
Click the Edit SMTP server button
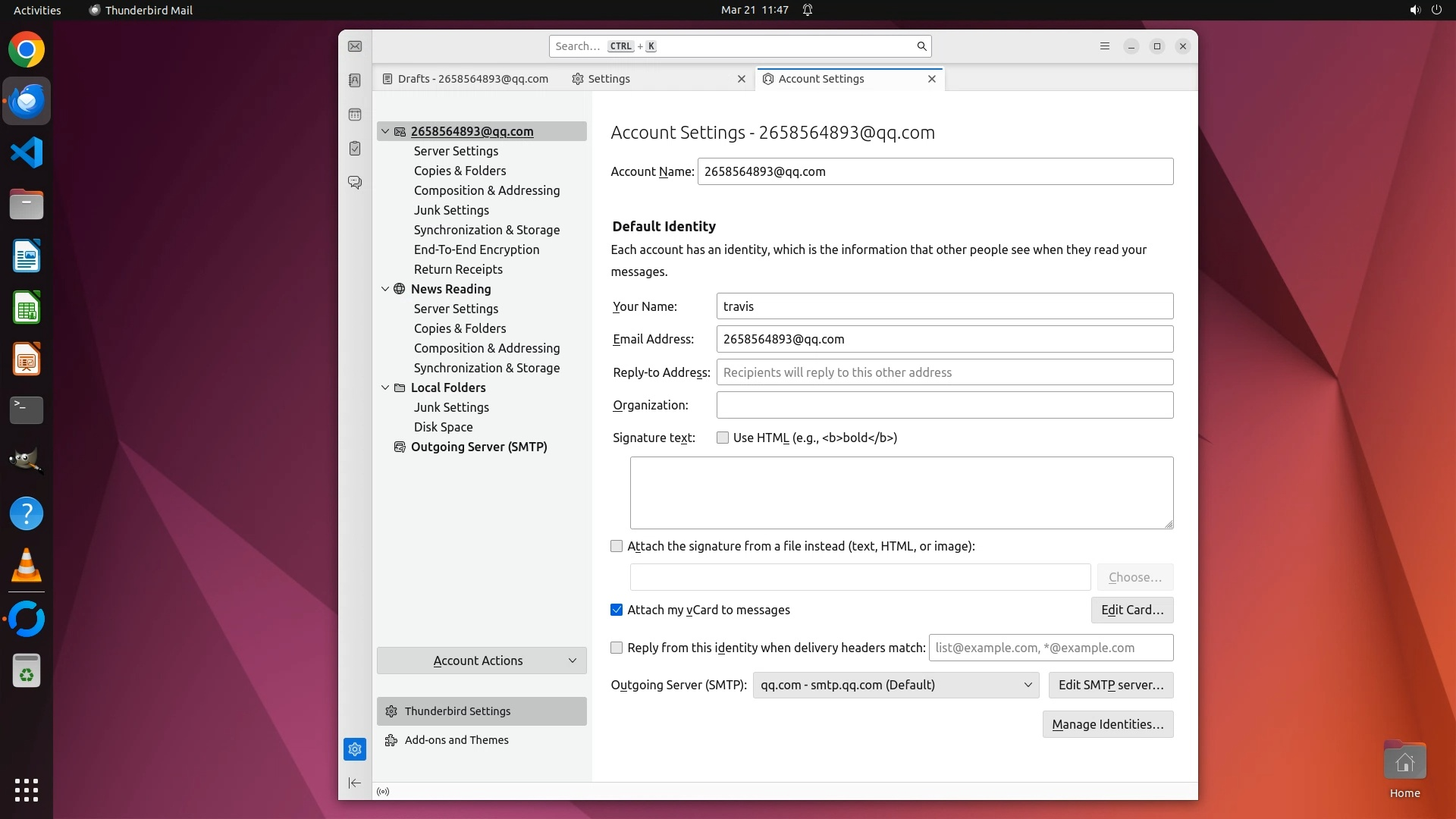click(1110, 685)
